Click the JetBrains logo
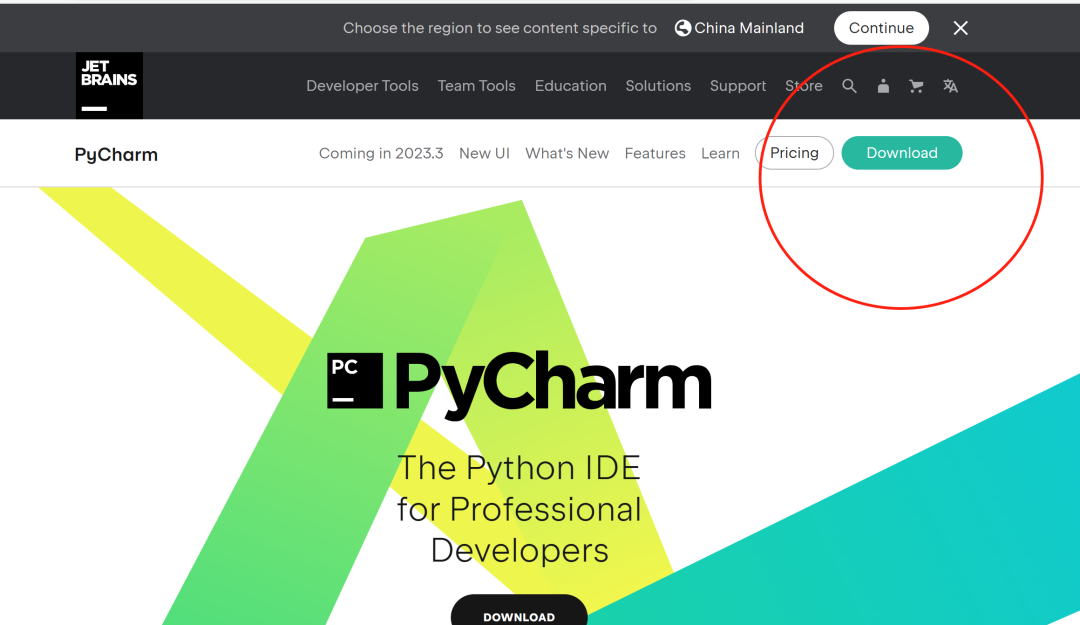1080x625 pixels. (x=110, y=85)
